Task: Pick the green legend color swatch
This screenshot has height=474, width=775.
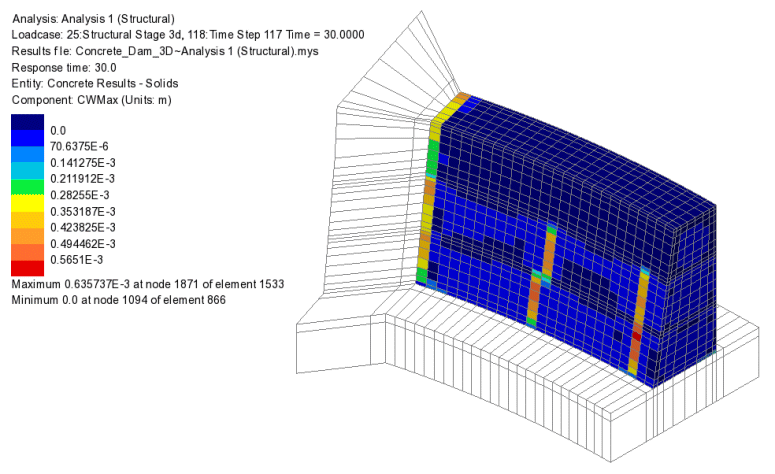Action: pos(27,187)
